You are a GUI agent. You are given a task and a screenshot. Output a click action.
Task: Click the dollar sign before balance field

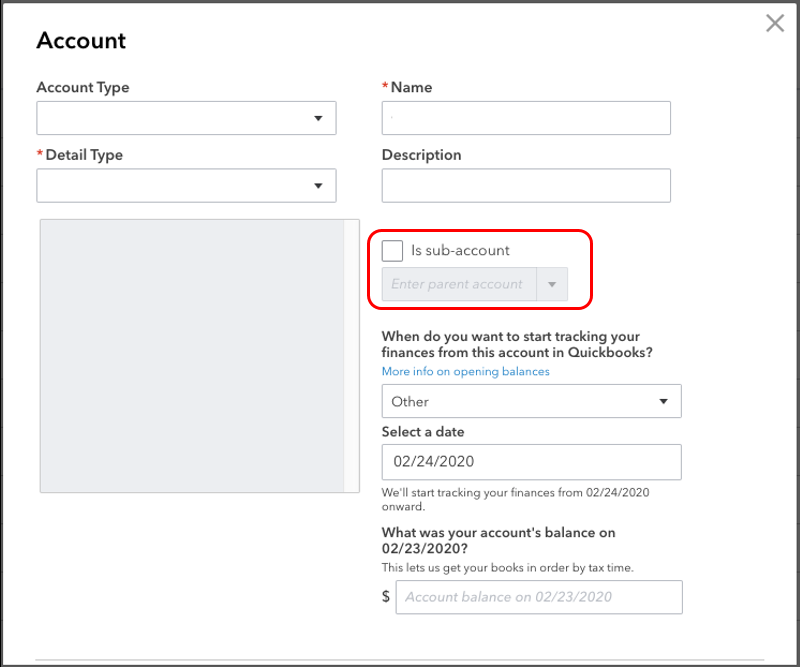[x=386, y=597]
